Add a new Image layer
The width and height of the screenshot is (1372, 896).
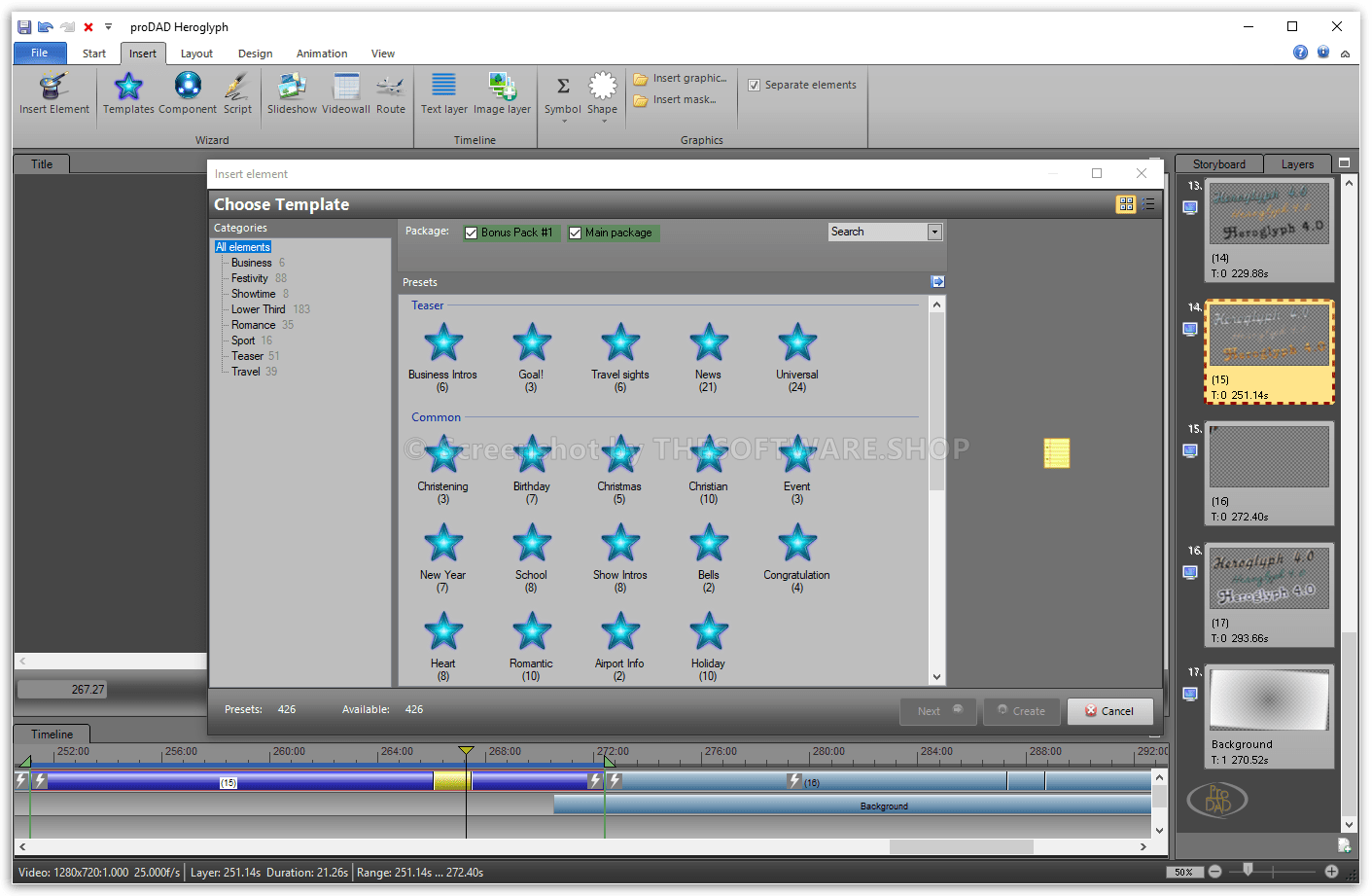(x=502, y=88)
